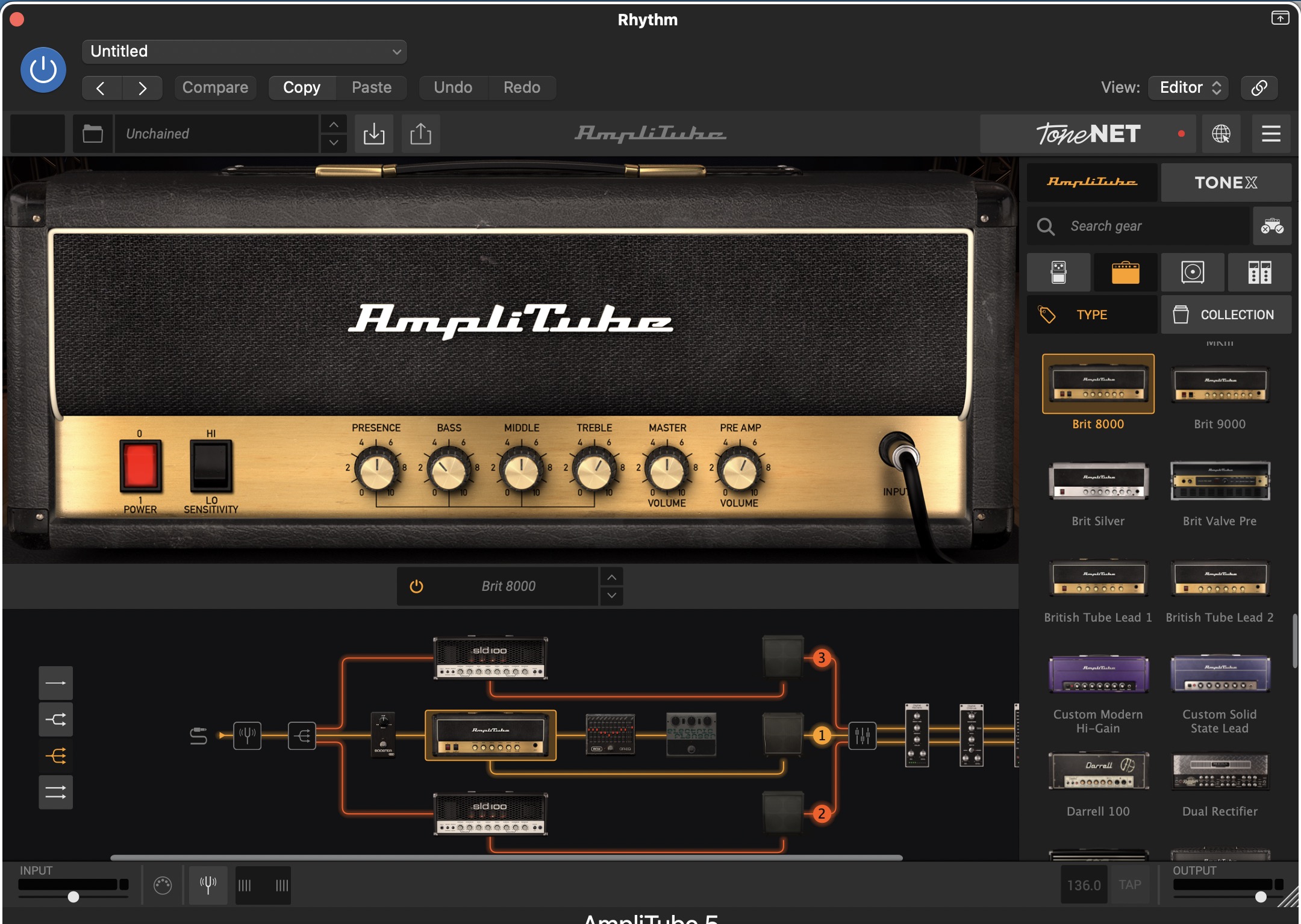Click the TAP tempo button
This screenshot has height=924, width=1301.
[x=1130, y=885]
